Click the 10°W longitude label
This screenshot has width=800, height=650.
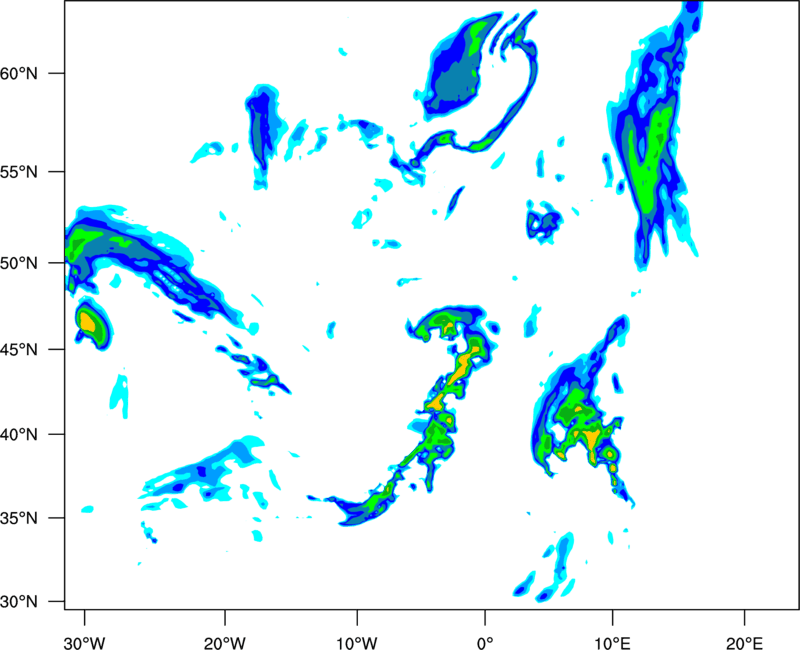pos(357,643)
